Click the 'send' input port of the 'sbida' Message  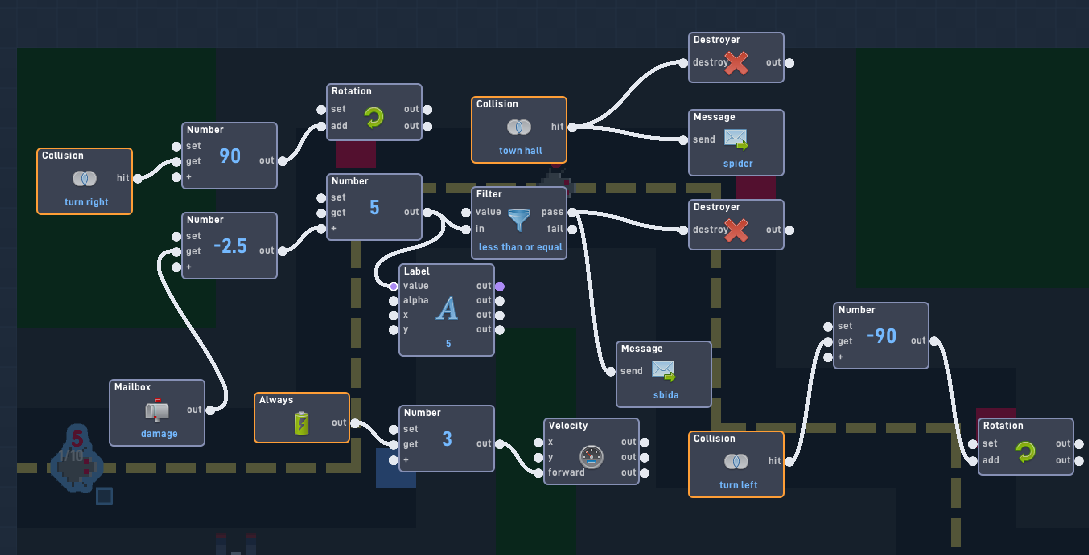[611, 372]
